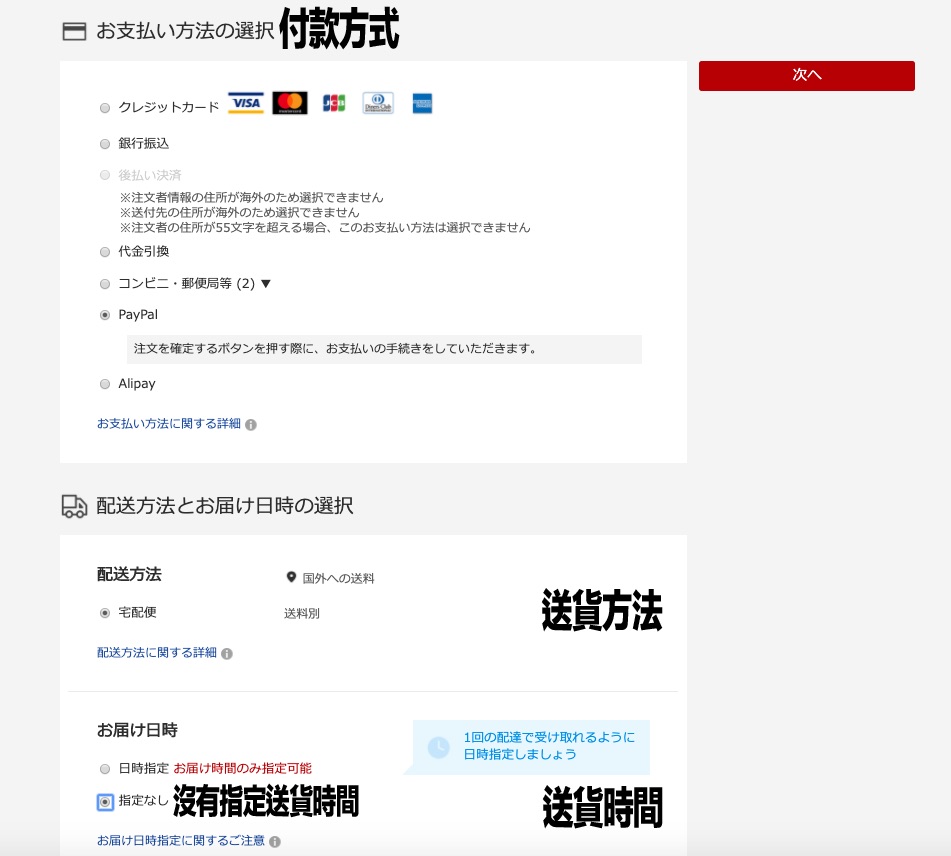This screenshot has height=856, width=951.
Task: Choose the 代金引換 radio option
Action: (105, 252)
